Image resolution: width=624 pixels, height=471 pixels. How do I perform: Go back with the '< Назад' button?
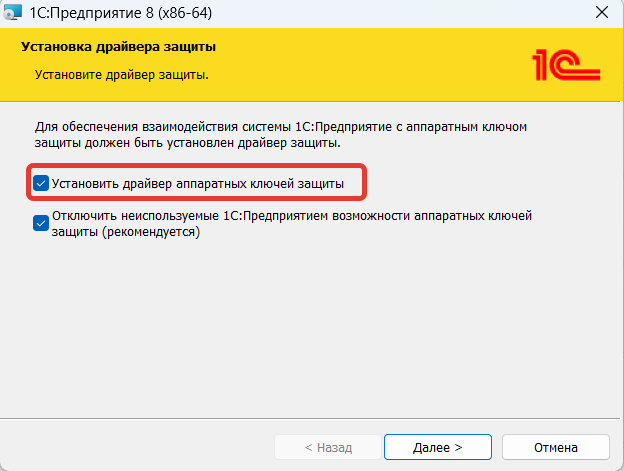[x=327, y=447]
